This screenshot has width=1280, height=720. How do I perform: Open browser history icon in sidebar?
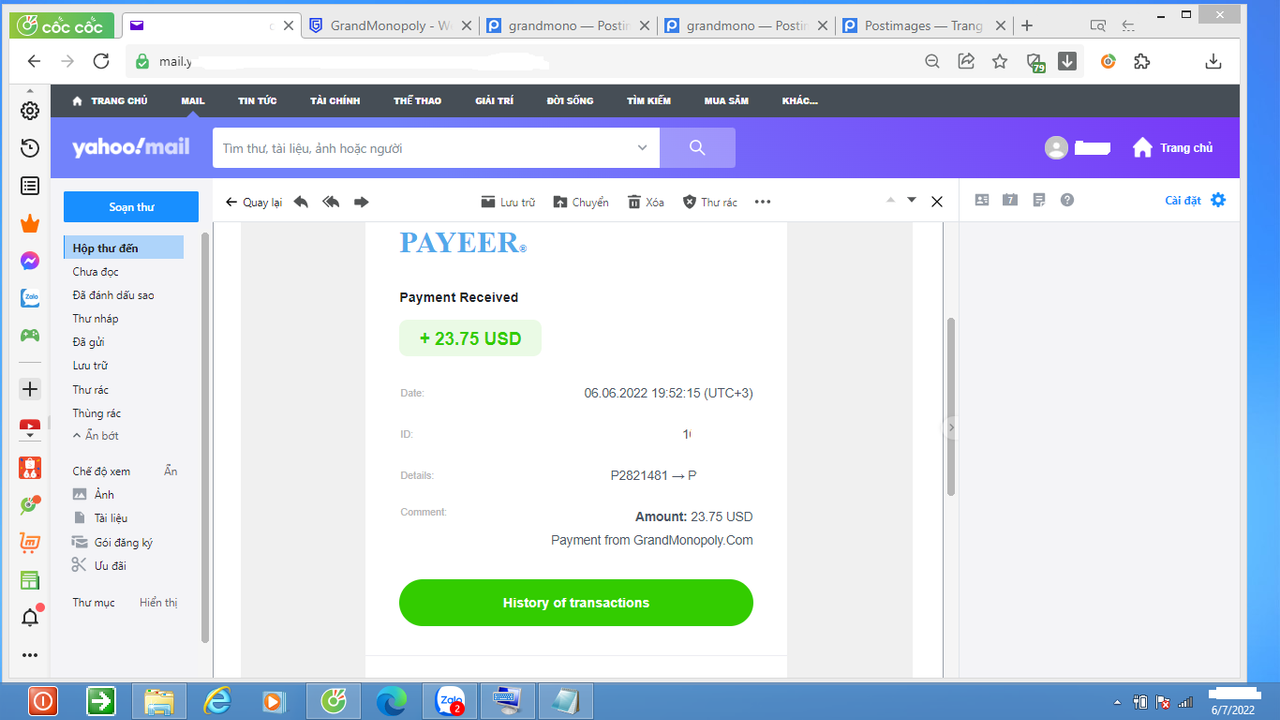30,148
